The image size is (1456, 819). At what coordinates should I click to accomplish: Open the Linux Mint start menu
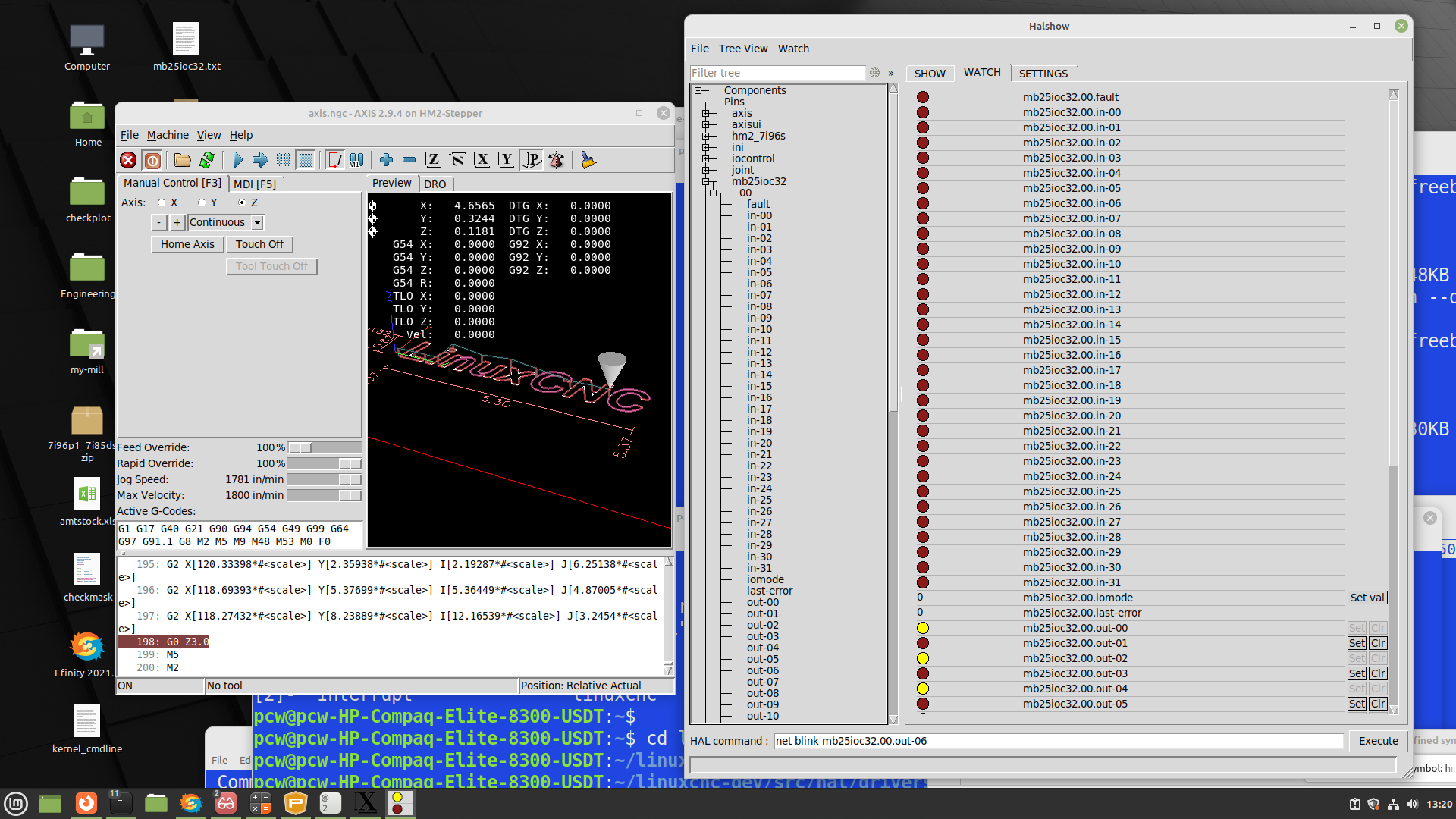pos(16,803)
